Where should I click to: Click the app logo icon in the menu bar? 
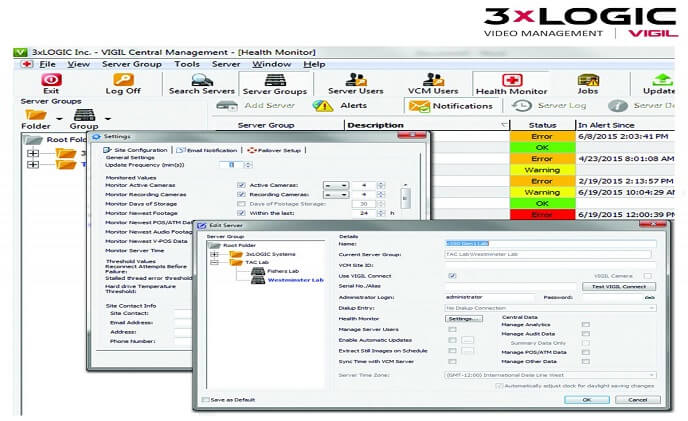[x=27, y=64]
